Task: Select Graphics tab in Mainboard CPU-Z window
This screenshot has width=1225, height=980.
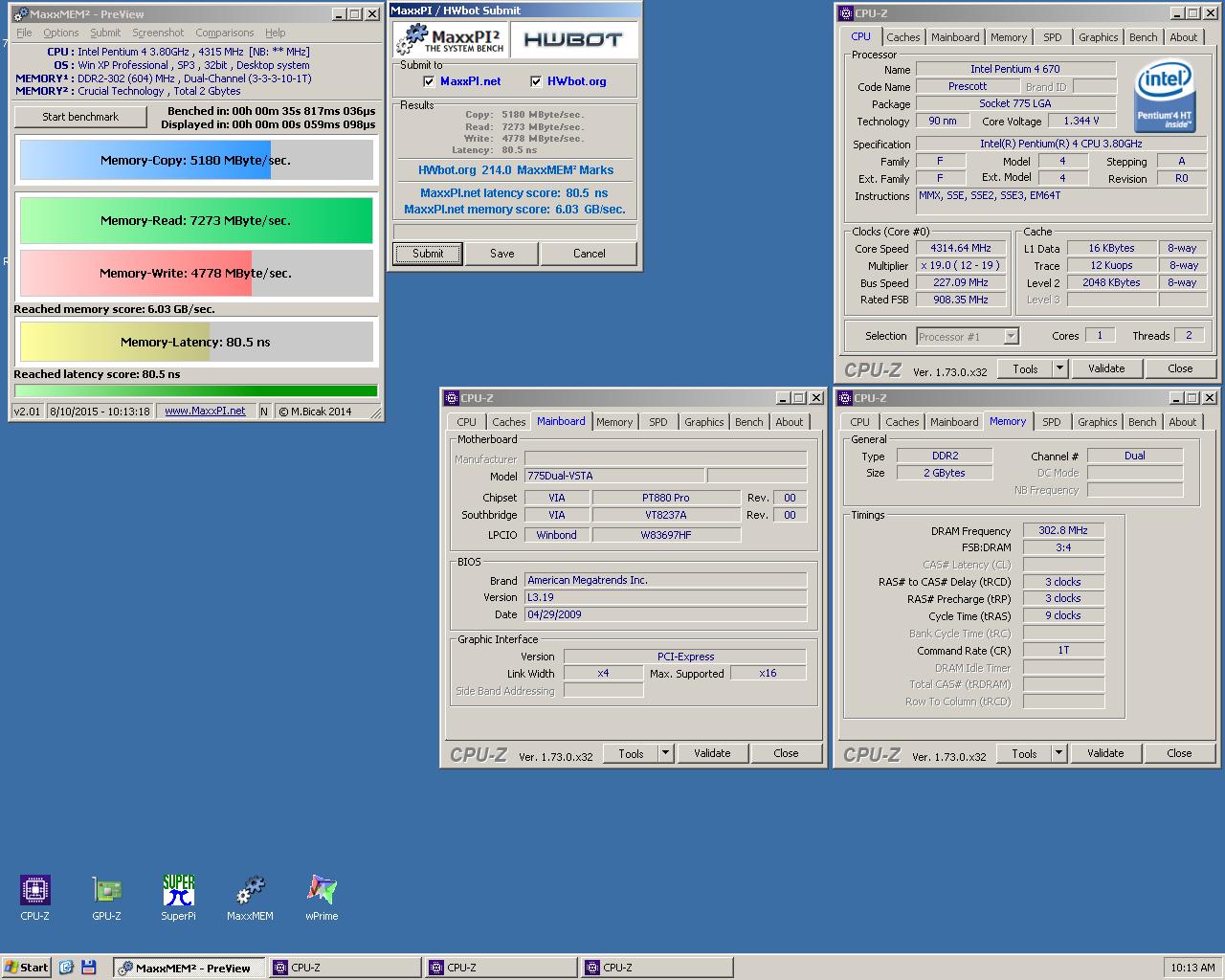Action: [x=704, y=422]
